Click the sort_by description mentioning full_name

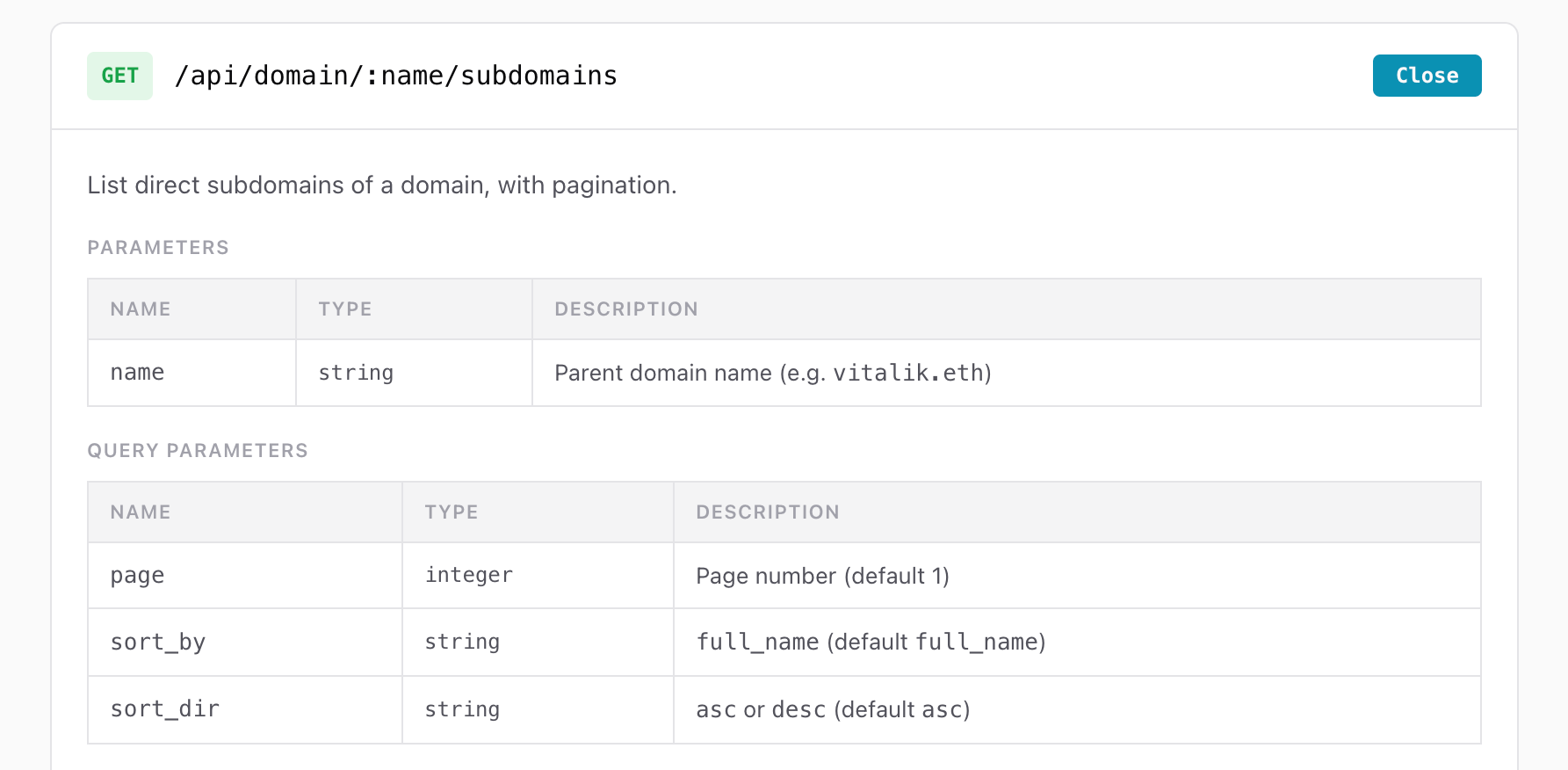coord(870,643)
